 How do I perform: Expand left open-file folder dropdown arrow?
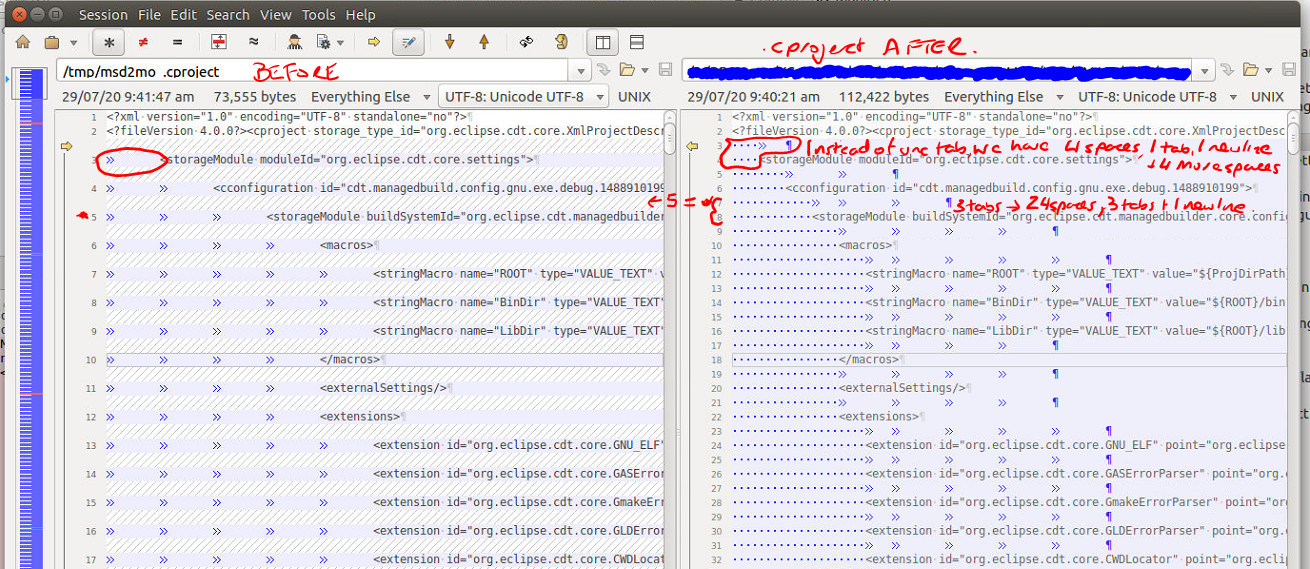tap(644, 70)
